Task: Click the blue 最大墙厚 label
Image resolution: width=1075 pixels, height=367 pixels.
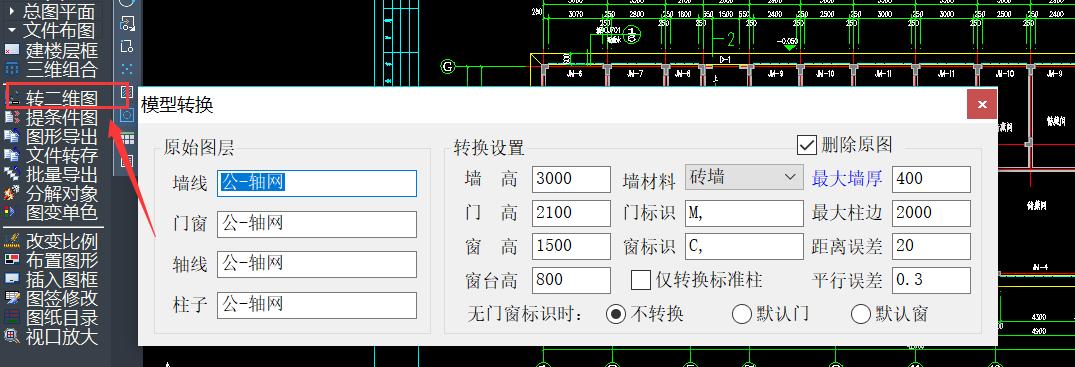Action: [x=847, y=179]
